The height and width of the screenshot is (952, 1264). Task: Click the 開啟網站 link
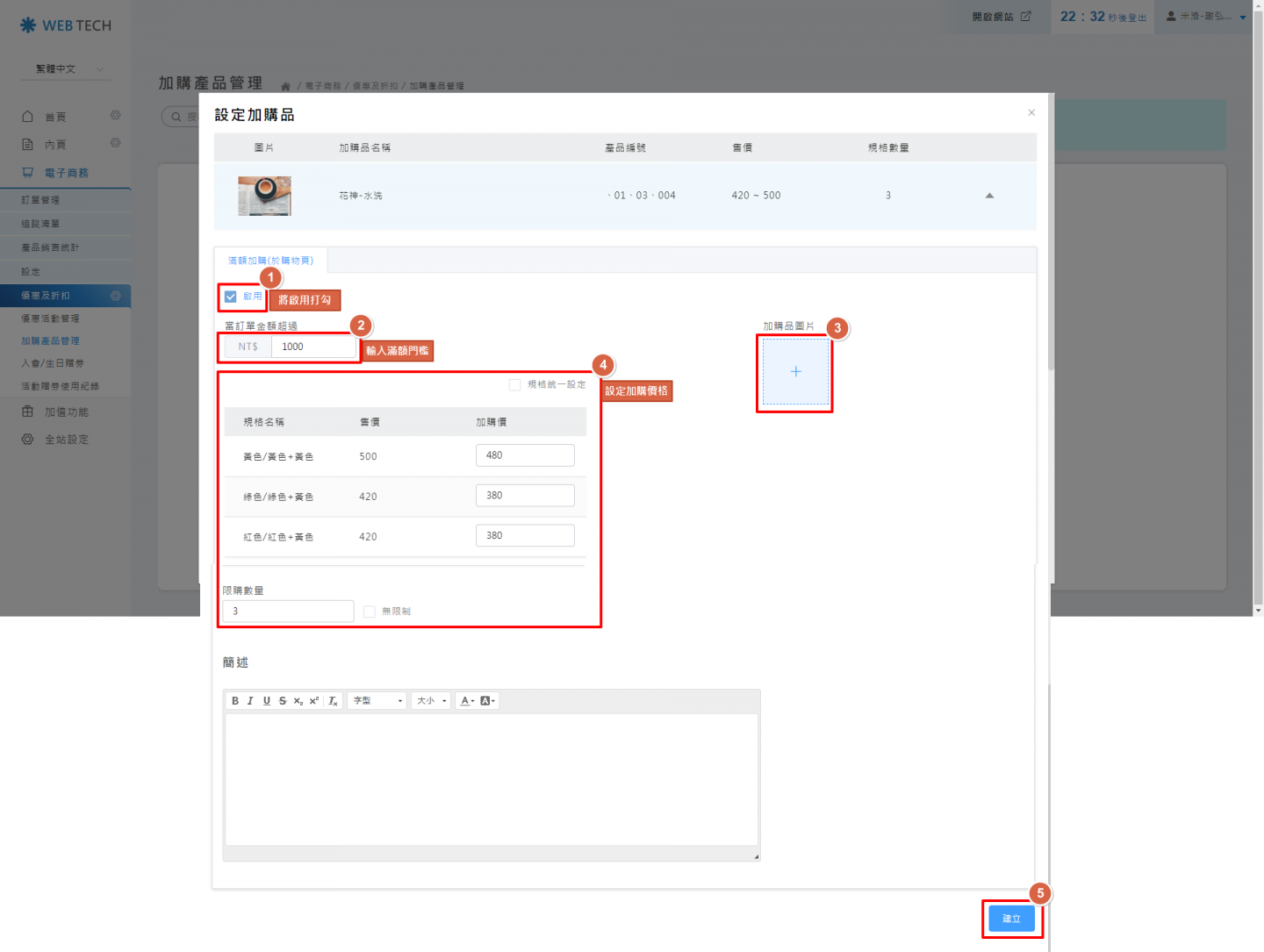point(1001,17)
